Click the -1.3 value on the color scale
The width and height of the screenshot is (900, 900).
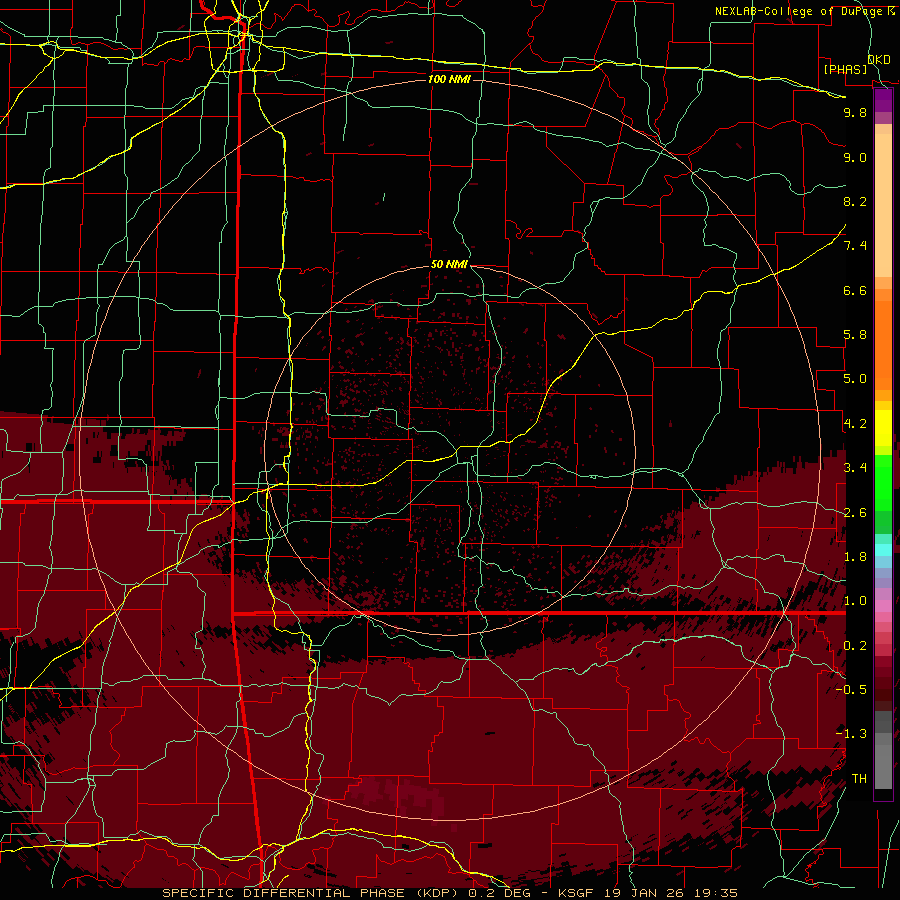[851, 734]
